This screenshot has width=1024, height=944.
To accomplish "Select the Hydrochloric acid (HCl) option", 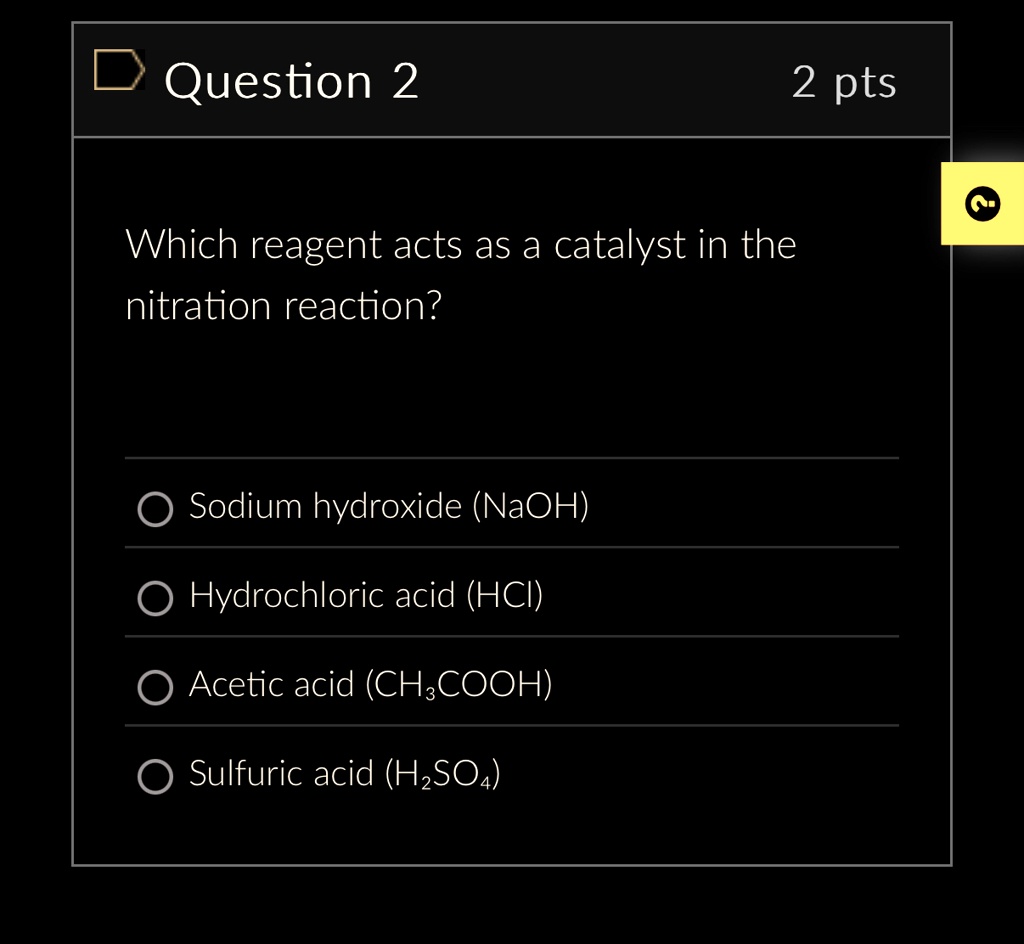I will pos(155,598).
